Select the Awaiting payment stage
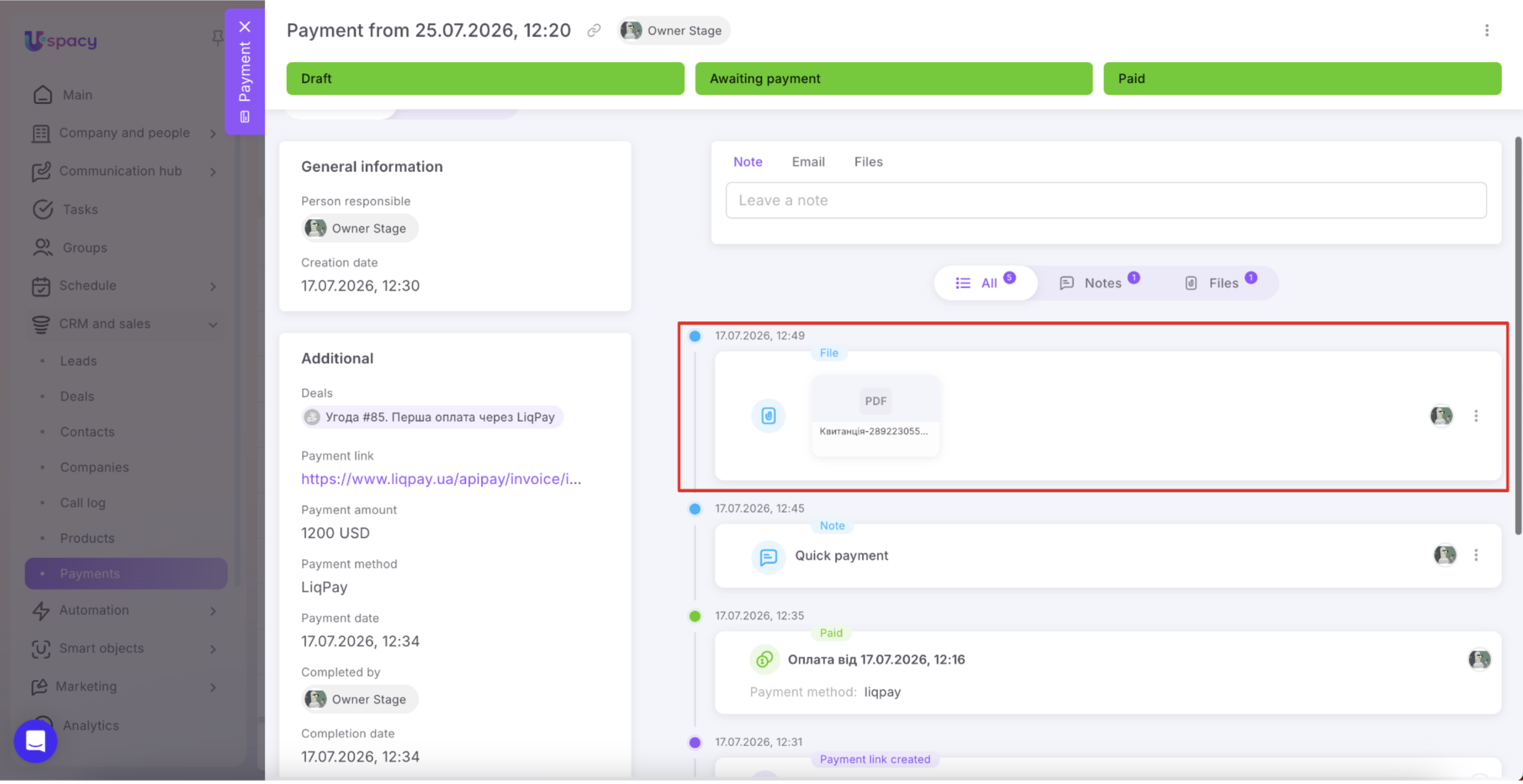Image resolution: width=1523 pixels, height=784 pixels. 893,79
